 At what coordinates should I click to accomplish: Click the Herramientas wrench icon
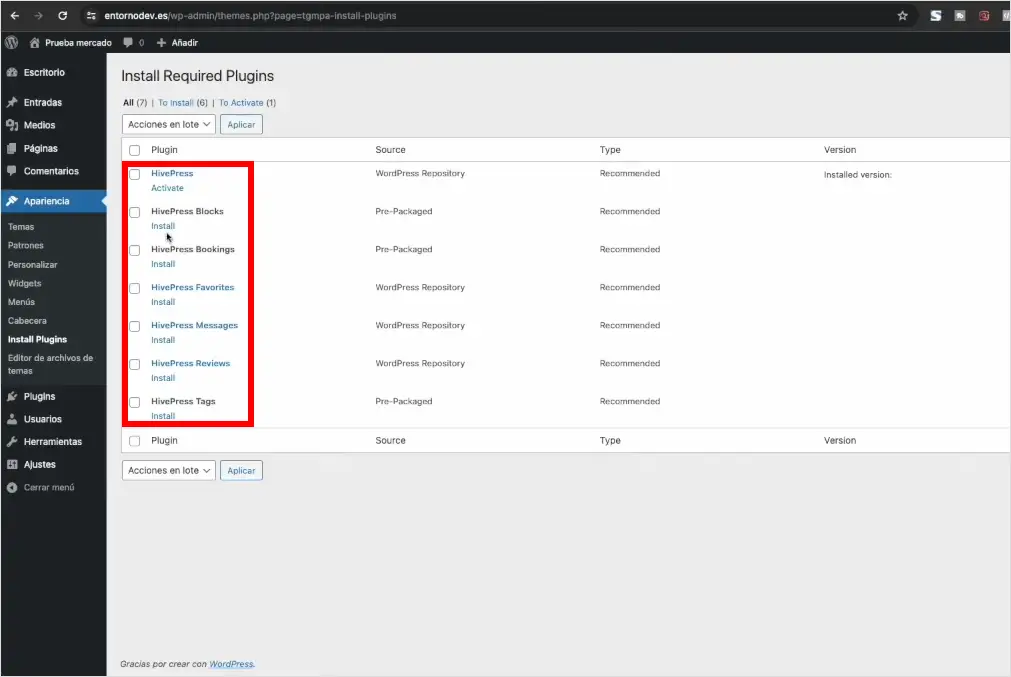coord(12,442)
